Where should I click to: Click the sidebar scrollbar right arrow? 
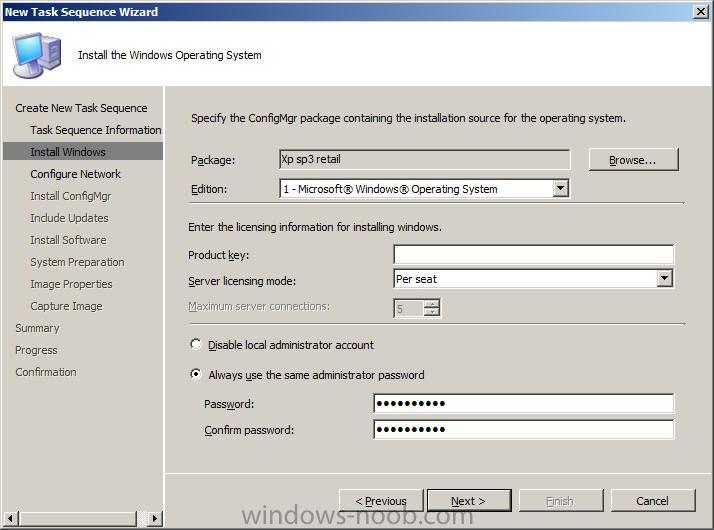(155, 518)
